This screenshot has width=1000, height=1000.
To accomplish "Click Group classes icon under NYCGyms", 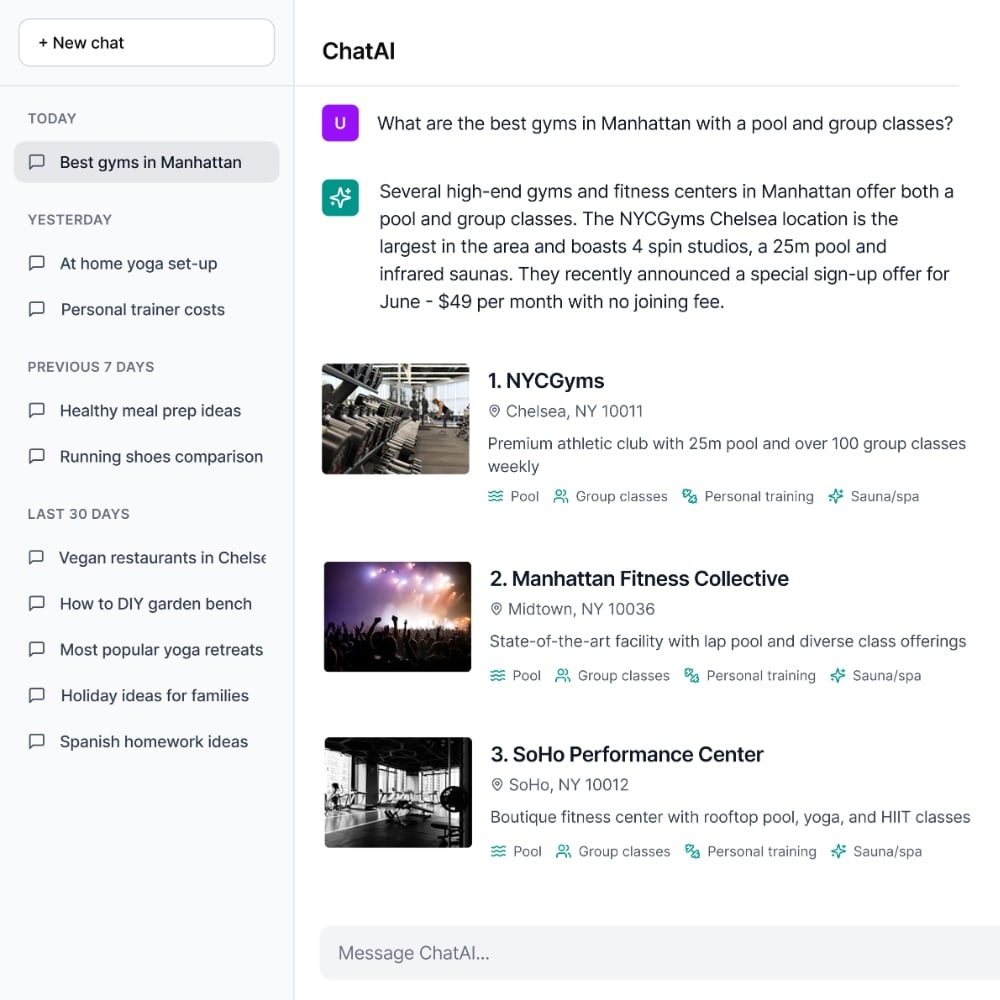I will [561, 496].
